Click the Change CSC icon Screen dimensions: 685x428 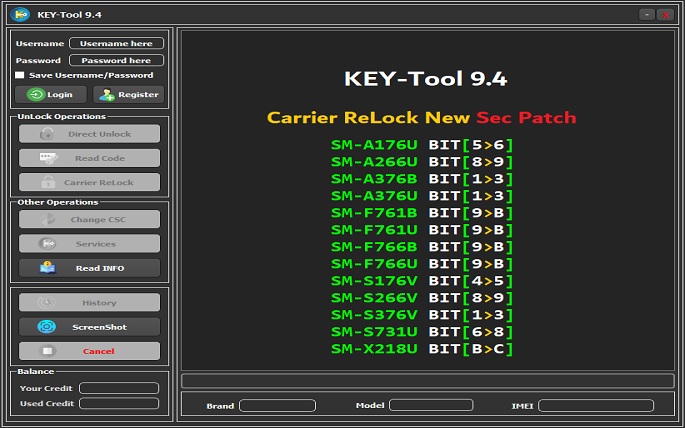[x=48, y=219]
